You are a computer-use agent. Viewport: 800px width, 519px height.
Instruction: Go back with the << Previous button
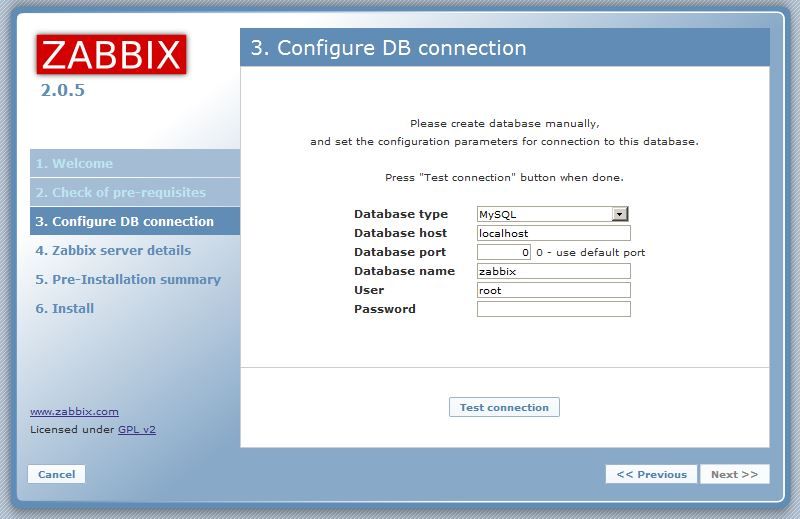click(x=651, y=474)
